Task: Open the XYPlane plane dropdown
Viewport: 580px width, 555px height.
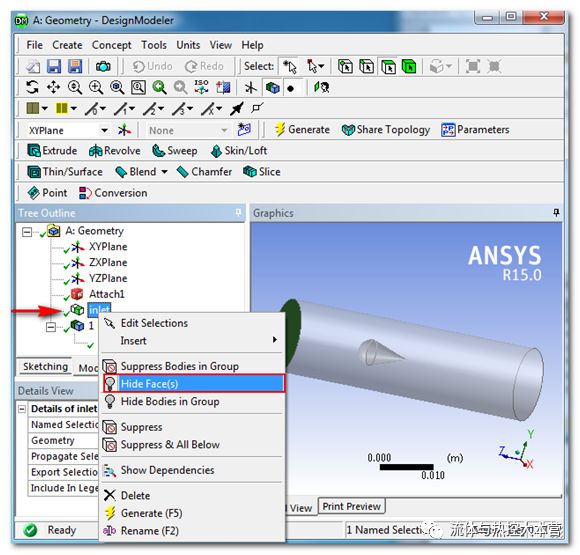Action: [x=105, y=130]
